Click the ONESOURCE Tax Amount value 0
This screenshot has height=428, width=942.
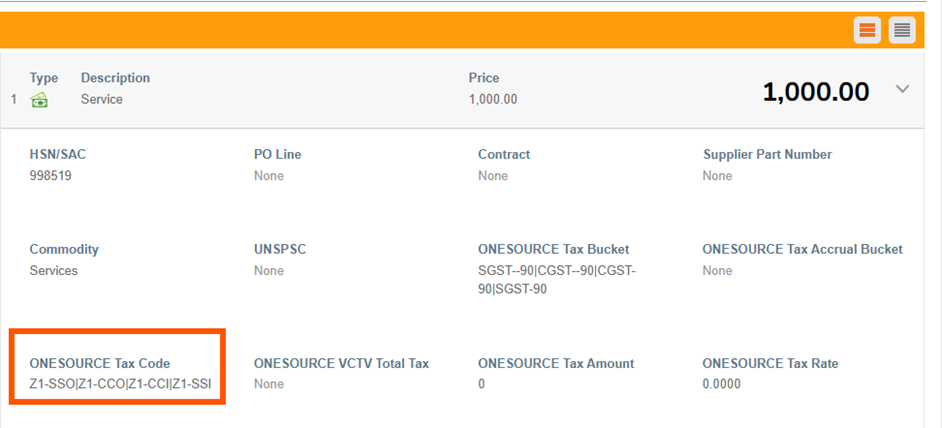pos(481,384)
